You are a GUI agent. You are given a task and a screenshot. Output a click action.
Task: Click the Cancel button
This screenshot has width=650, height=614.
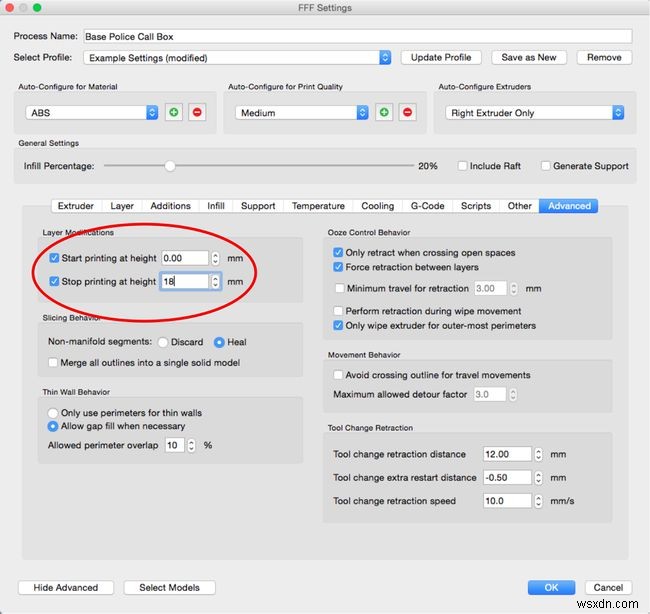tap(608, 587)
